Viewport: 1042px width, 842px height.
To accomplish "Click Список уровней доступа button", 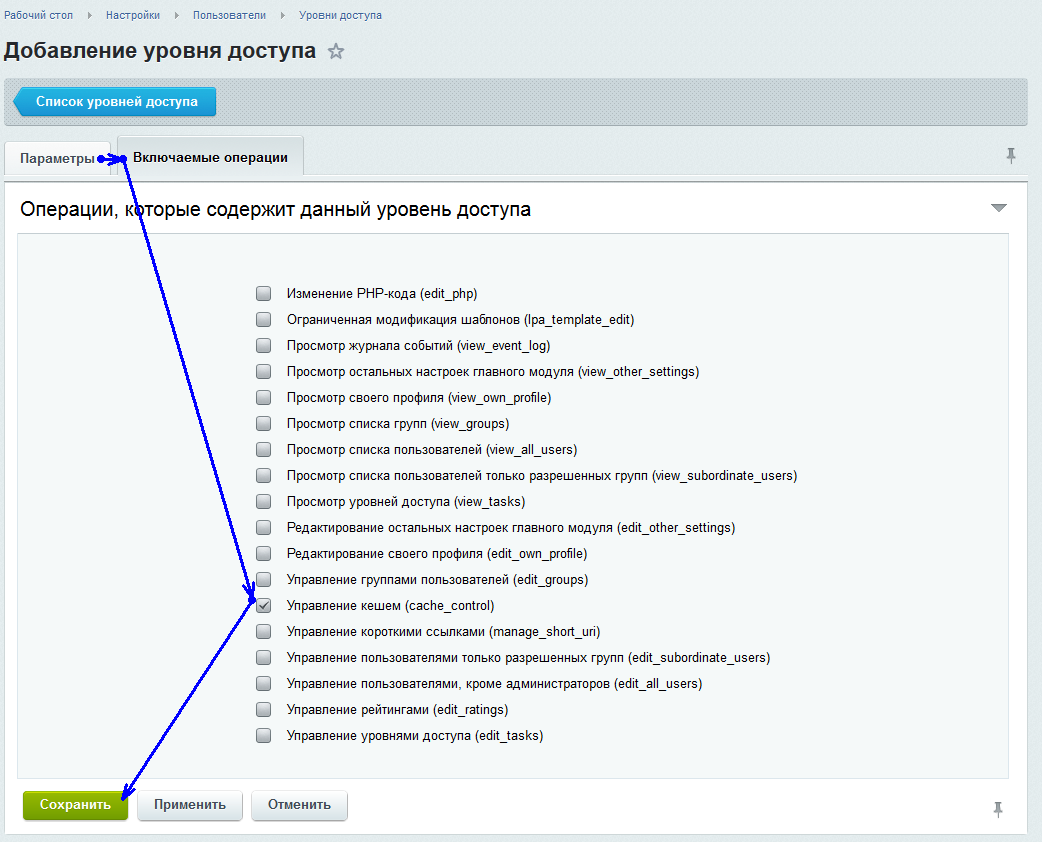I will click(x=115, y=102).
